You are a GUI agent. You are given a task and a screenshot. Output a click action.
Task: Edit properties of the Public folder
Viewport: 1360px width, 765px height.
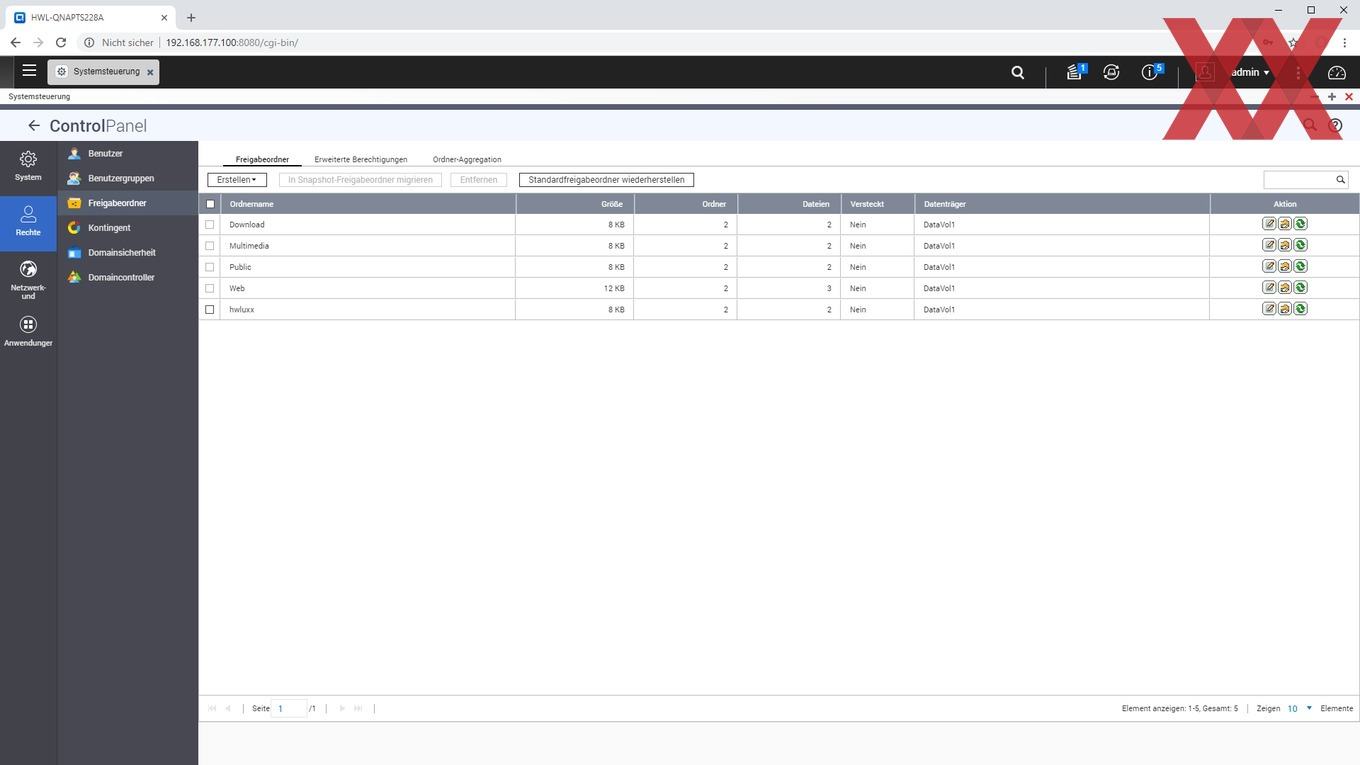coord(1269,266)
